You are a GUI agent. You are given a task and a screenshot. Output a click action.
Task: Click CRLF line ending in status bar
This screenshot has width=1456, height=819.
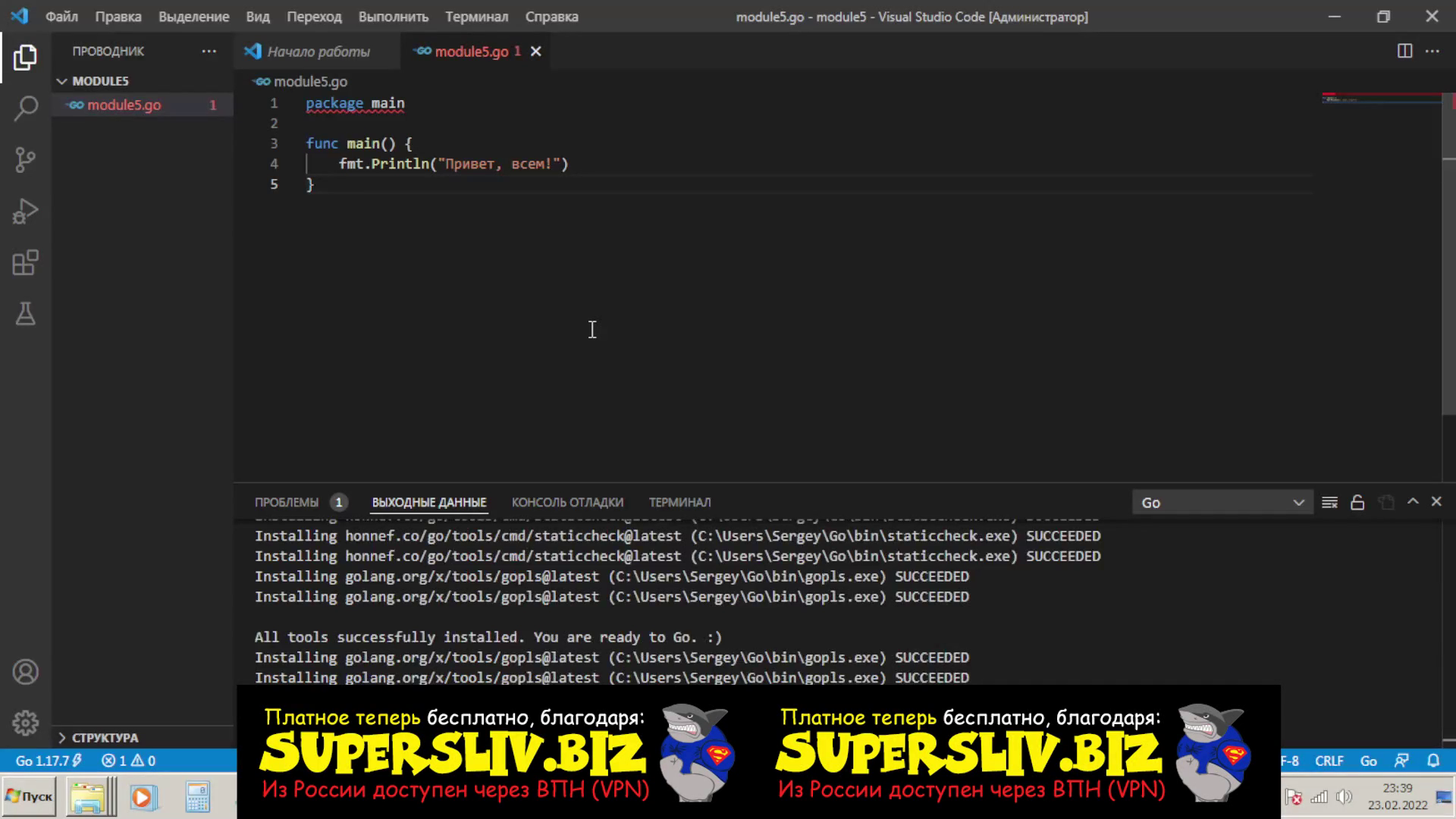coord(1329,761)
